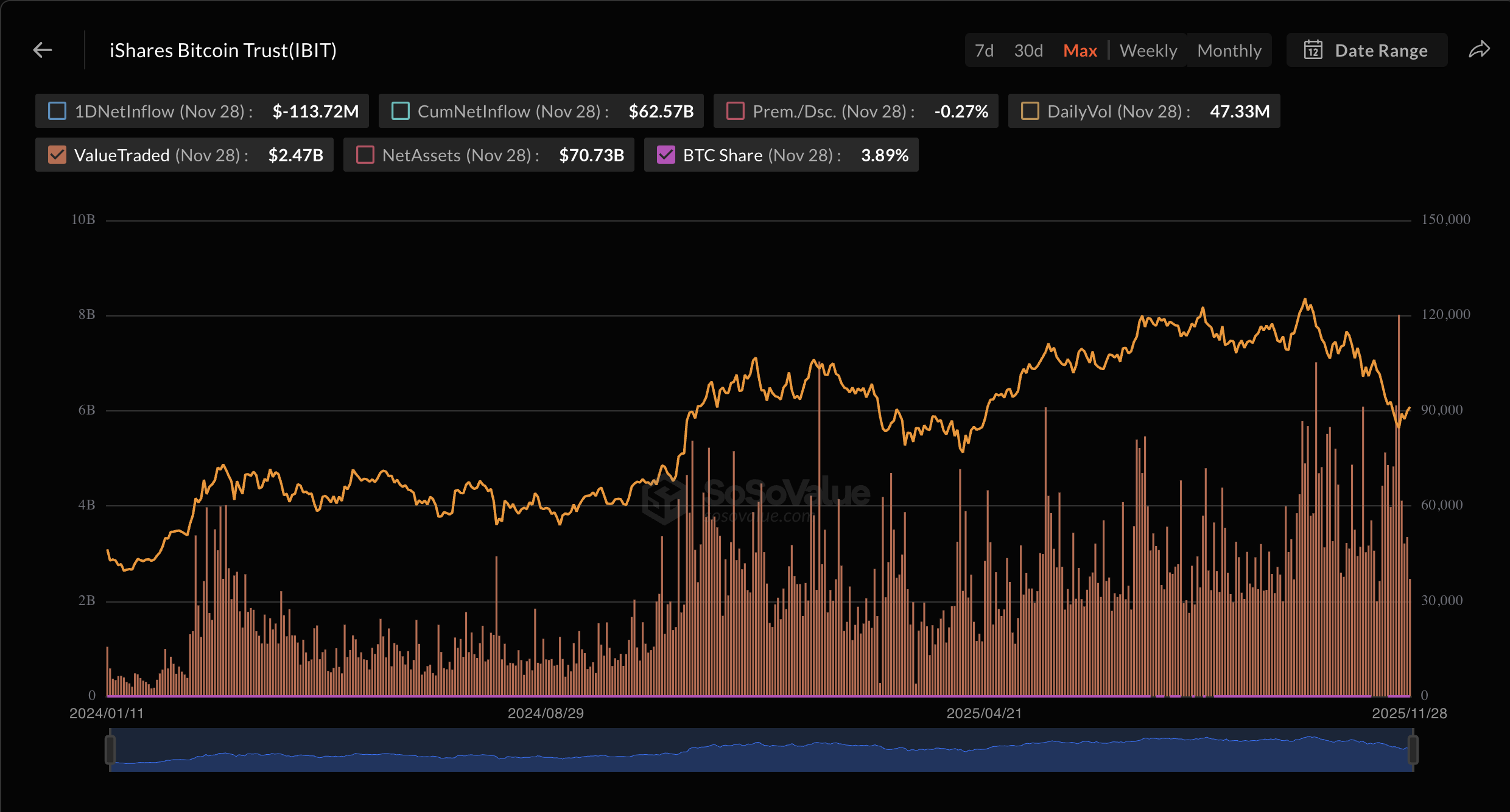Click the iShares Bitcoin Trust(IBIT) title

223,51
